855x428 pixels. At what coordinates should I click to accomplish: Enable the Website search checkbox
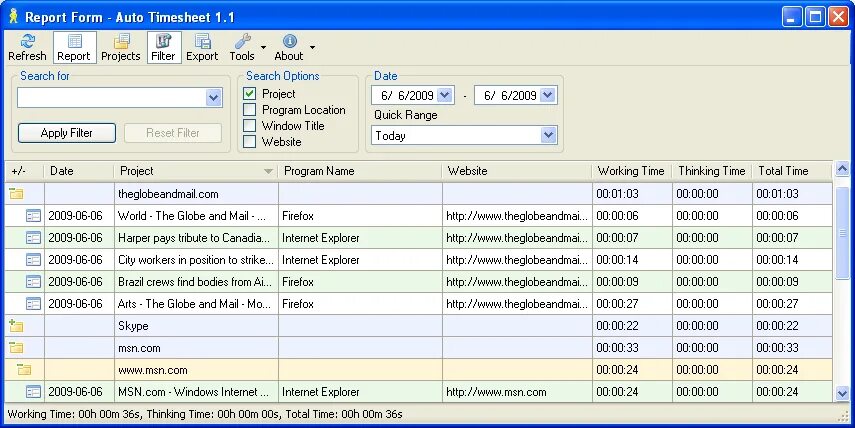(249, 142)
